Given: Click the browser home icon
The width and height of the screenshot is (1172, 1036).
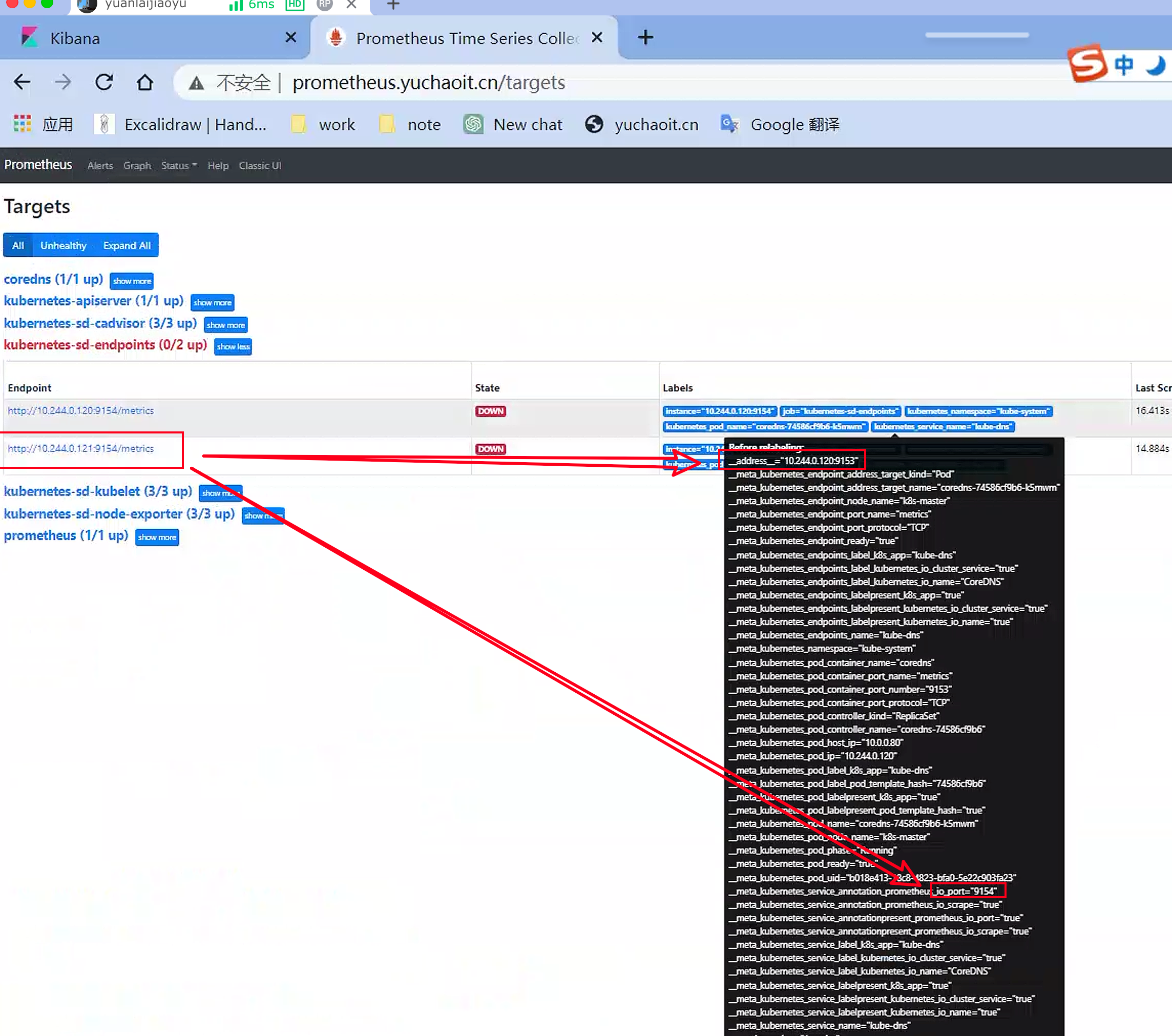Looking at the screenshot, I should coord(144,82).
